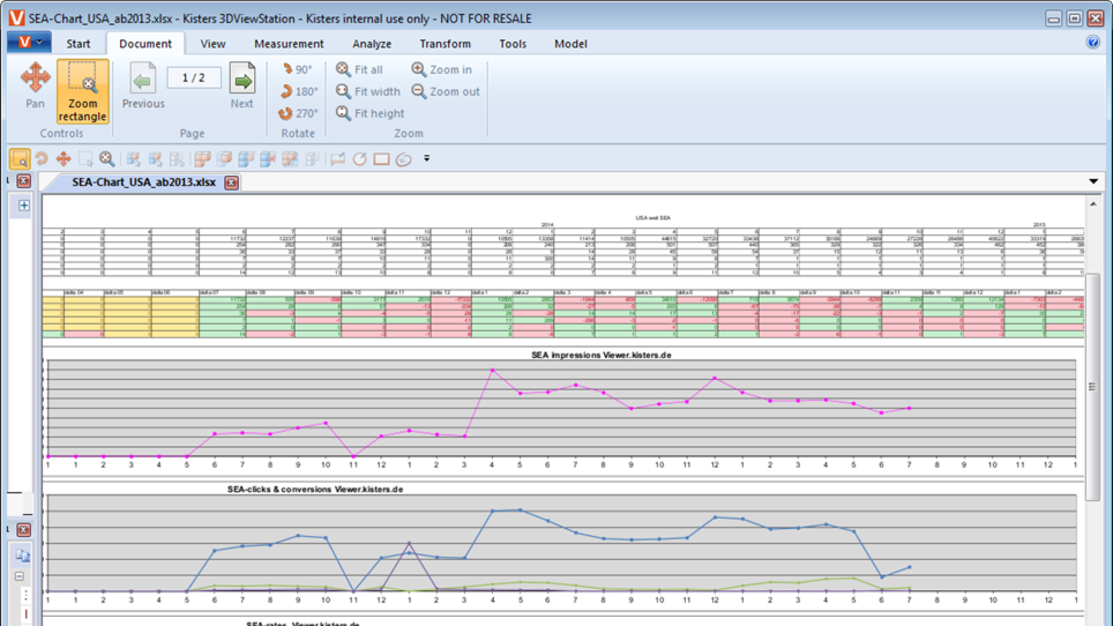The width and height of the screenshot is (1113, 626).
Task: Switch to the Model ribbon tab
Action: pos(571,43)
